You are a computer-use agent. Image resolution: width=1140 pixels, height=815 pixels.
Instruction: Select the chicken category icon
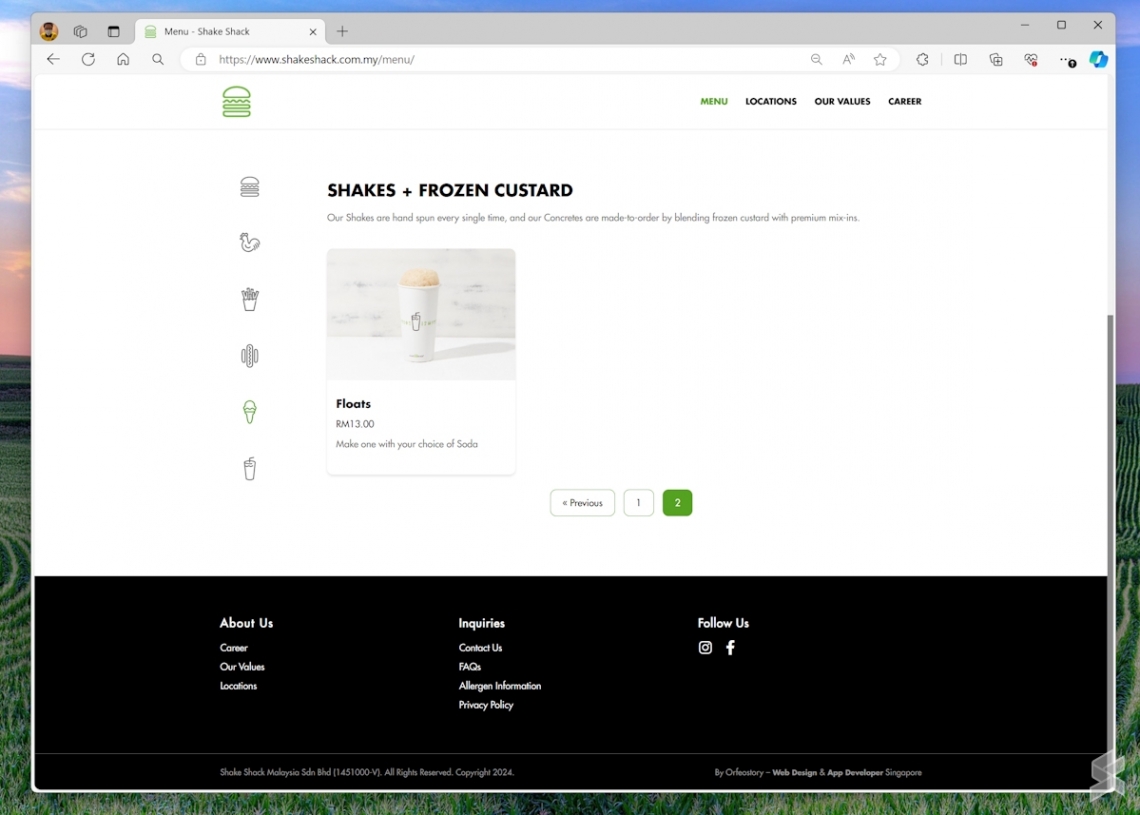pos(250,242)
